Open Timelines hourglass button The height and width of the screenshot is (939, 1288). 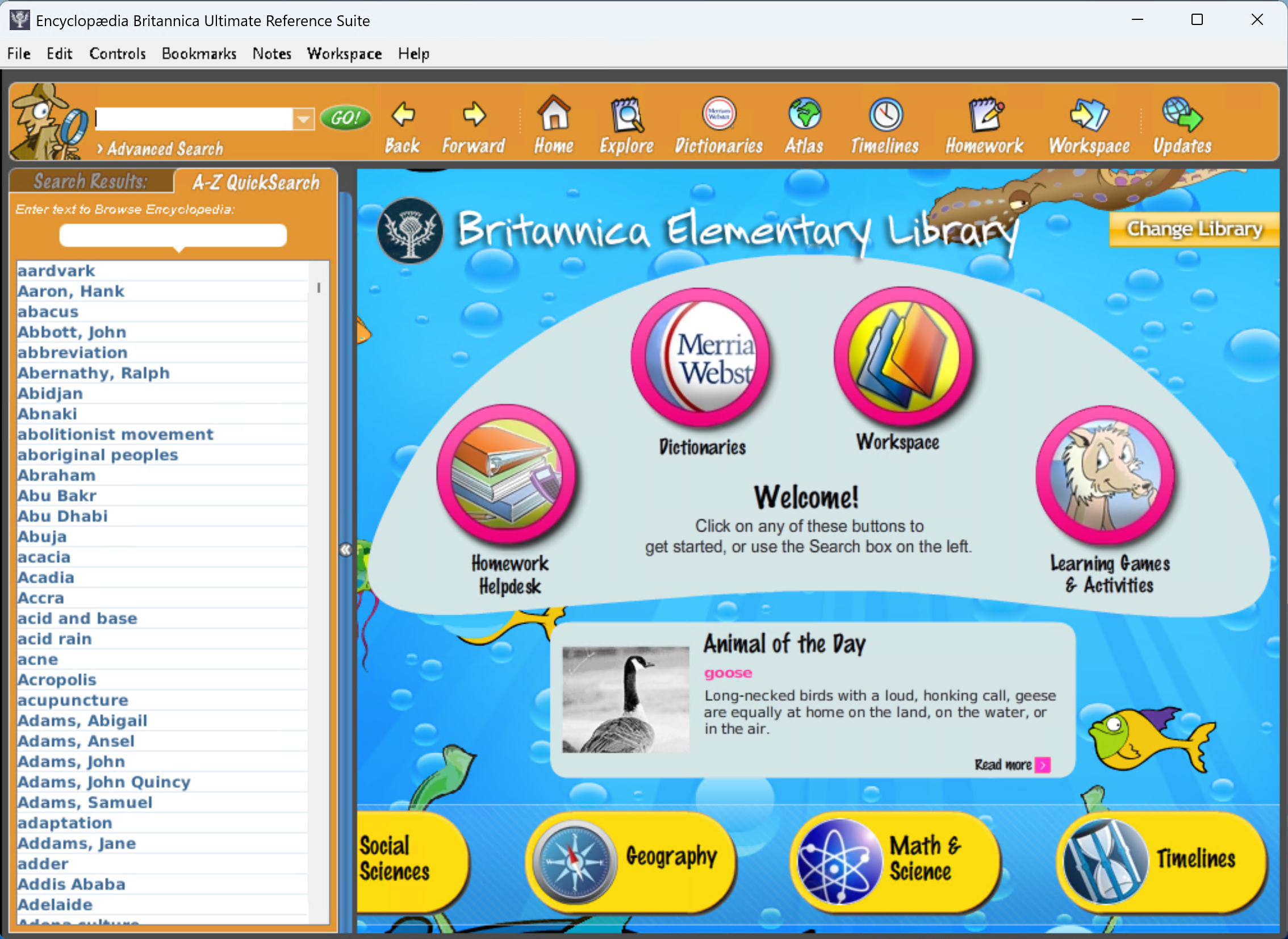coord(1161,862)
